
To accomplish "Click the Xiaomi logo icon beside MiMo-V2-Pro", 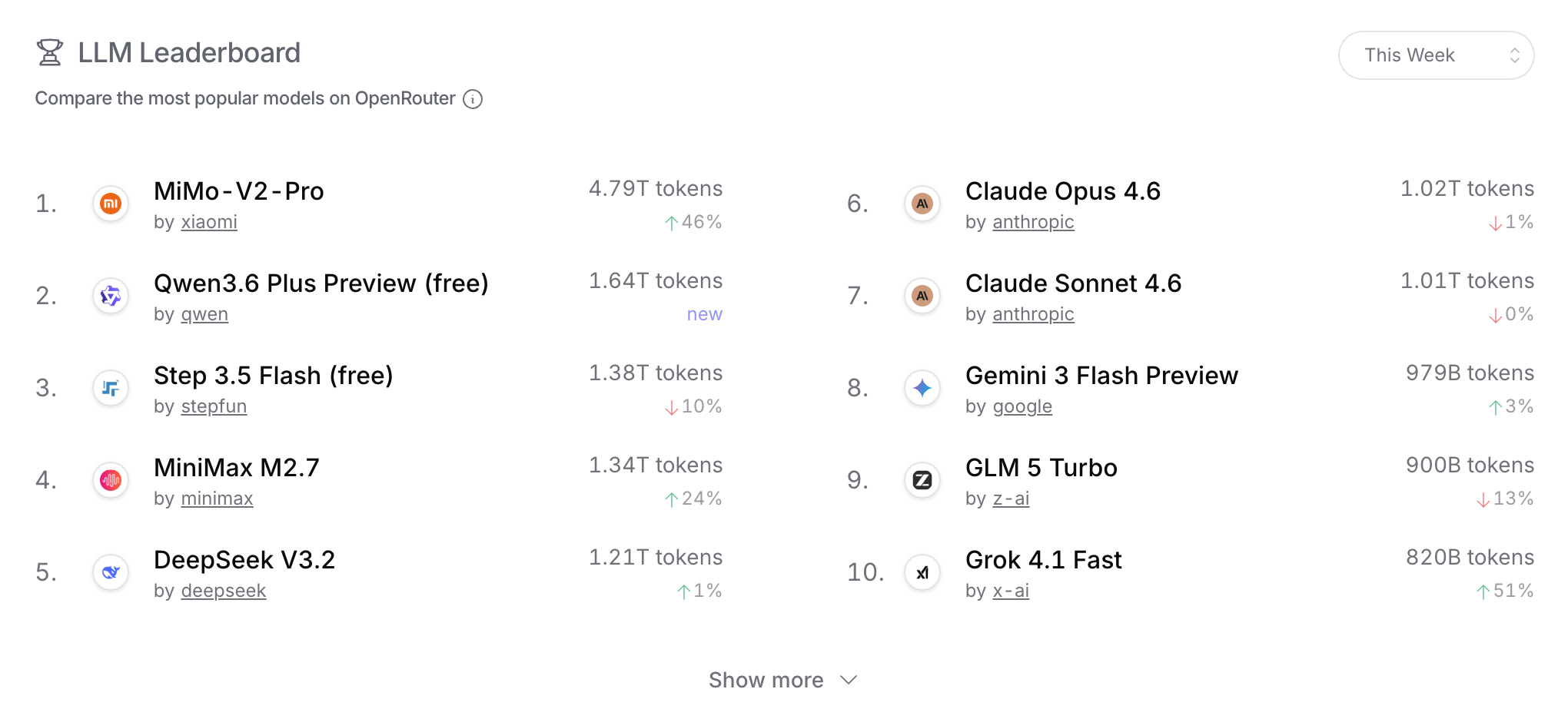I will click(x=111, y=204).
